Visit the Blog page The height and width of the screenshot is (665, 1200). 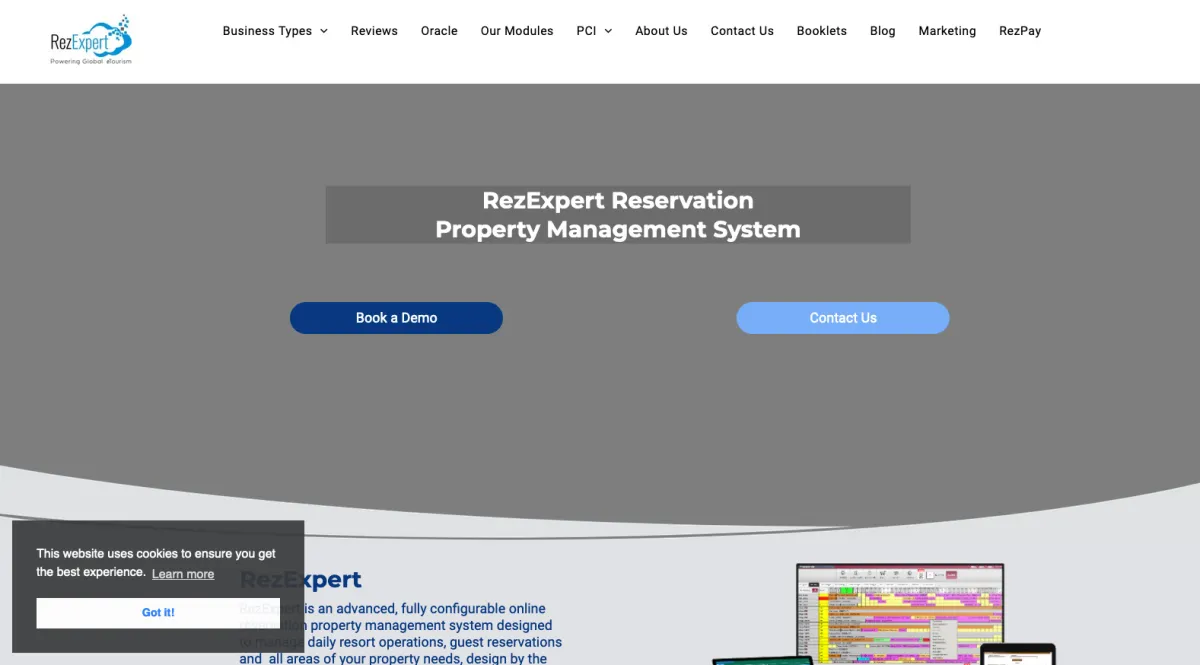(x=883, y=31)
